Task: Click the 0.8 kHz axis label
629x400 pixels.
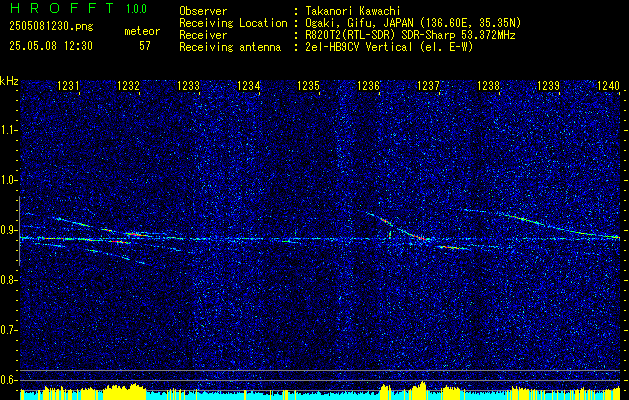Action: tap(8, 280)
